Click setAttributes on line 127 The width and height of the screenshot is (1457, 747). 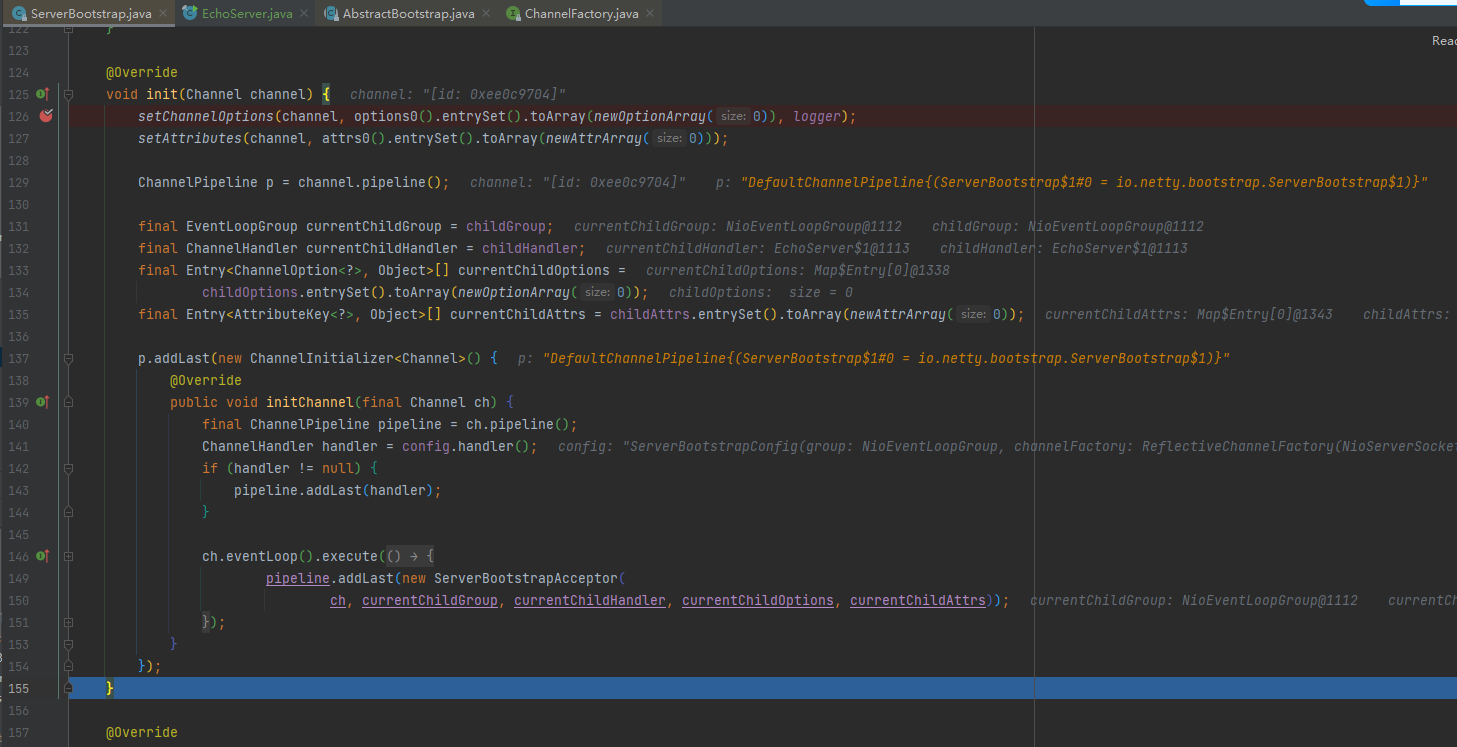pyautogui.click(x=190, y=138)
